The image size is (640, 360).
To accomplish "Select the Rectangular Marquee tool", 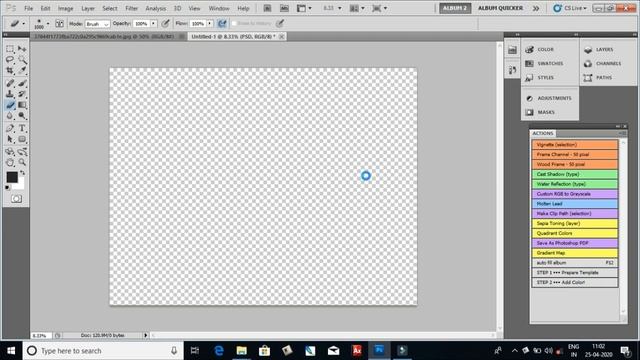I will (10, 49).
